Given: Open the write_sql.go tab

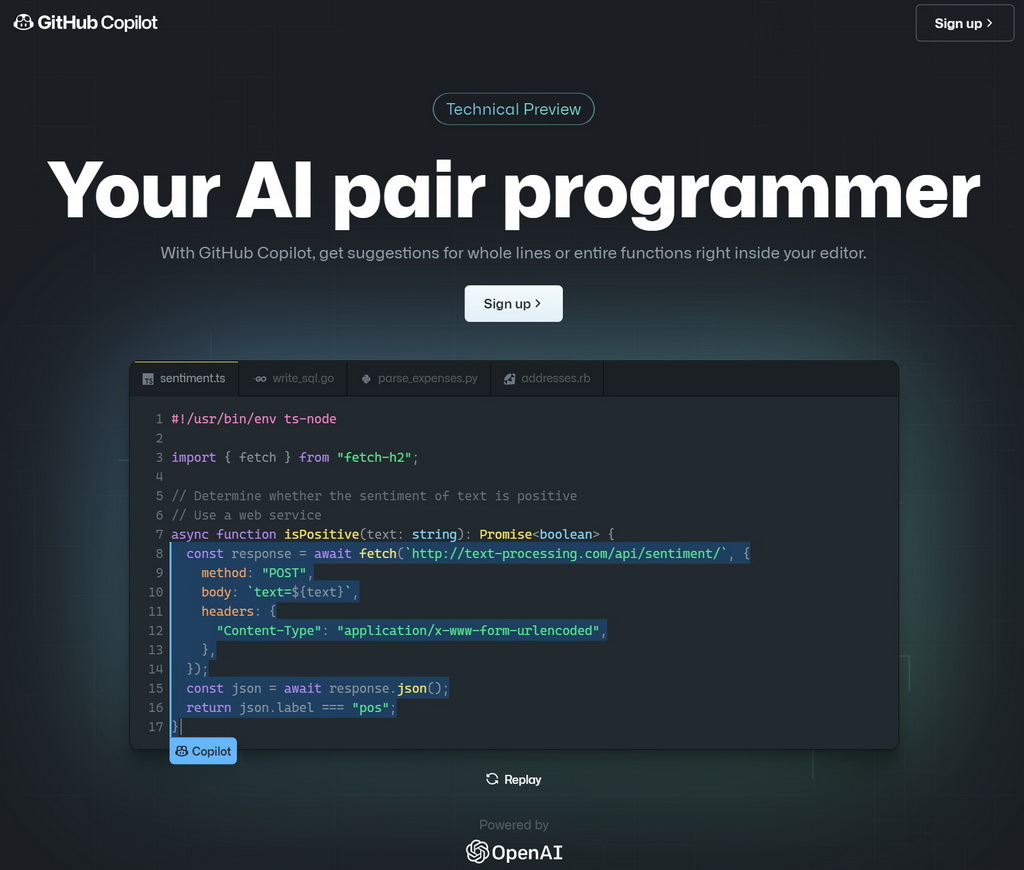Looking at the screenshot, I should 293,378.
